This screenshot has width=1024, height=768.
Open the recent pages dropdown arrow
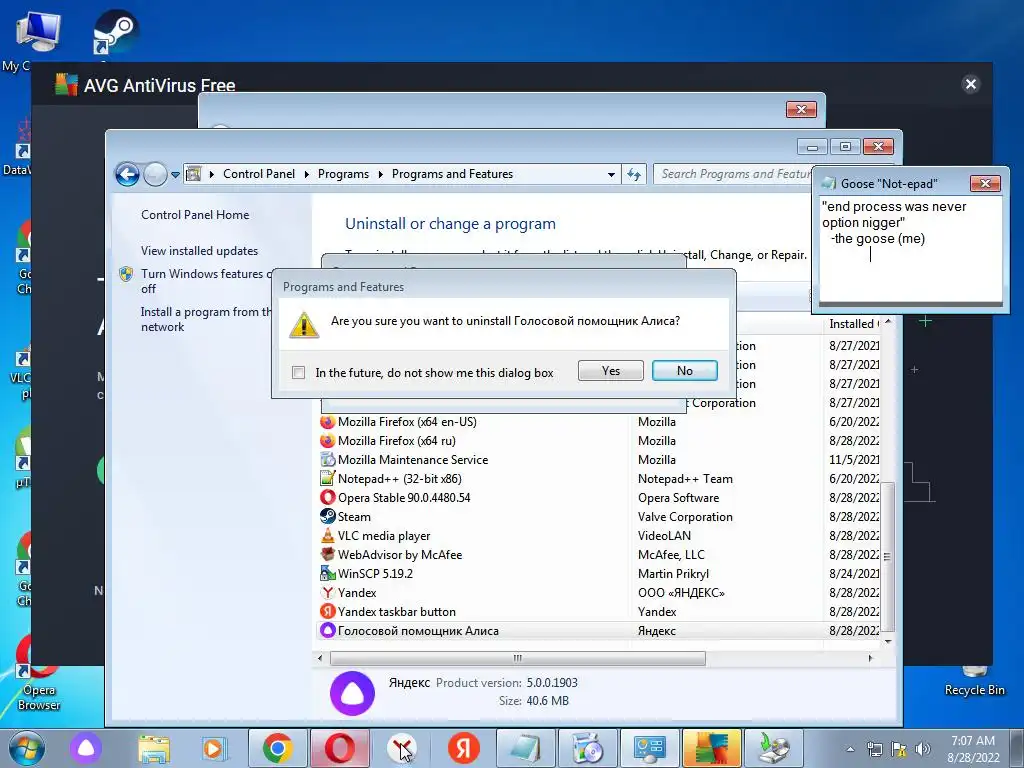click(x=175, y=175)
